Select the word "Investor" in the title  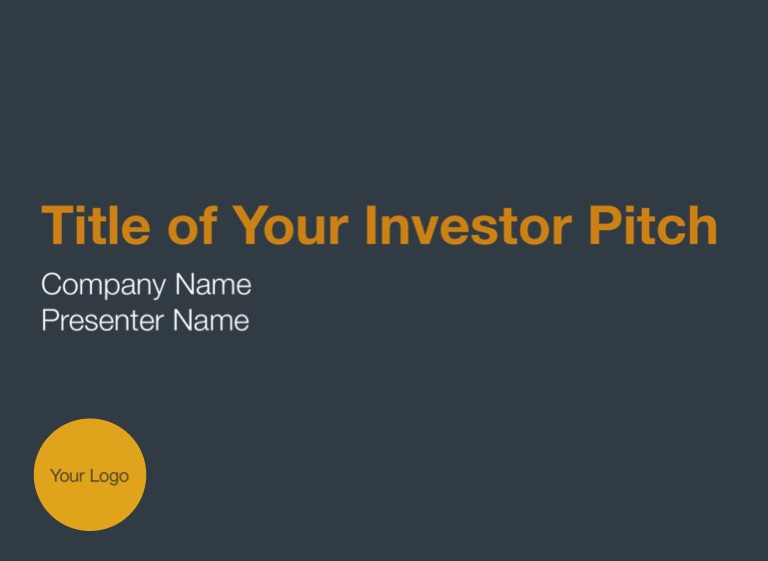pos(469,225)
